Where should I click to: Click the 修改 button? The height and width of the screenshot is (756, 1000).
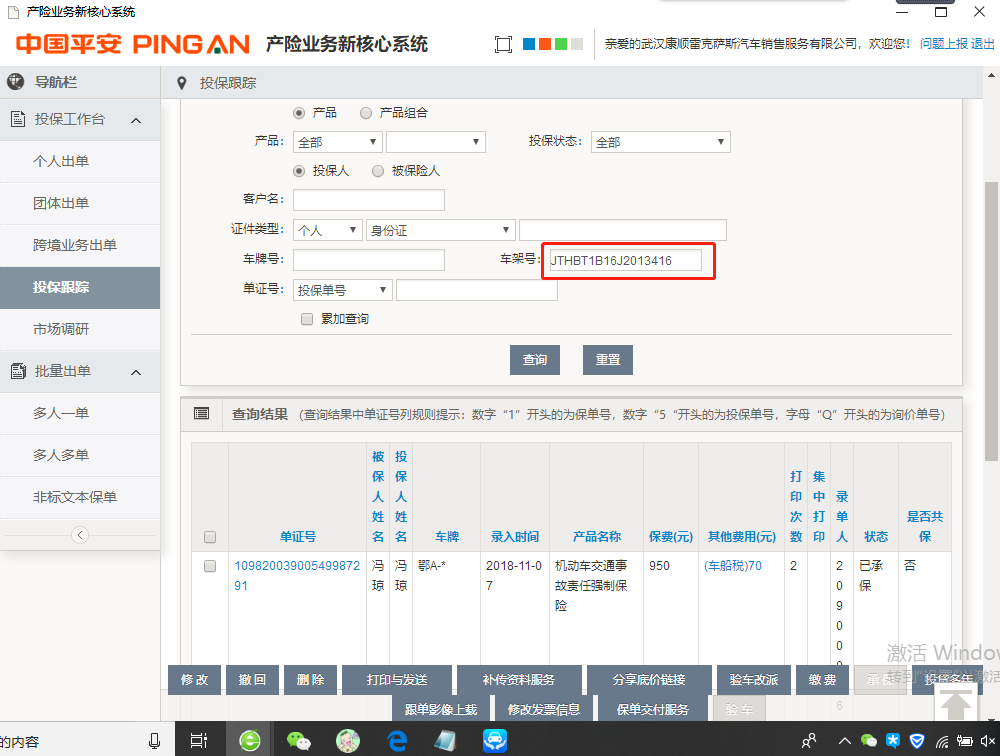195,680
